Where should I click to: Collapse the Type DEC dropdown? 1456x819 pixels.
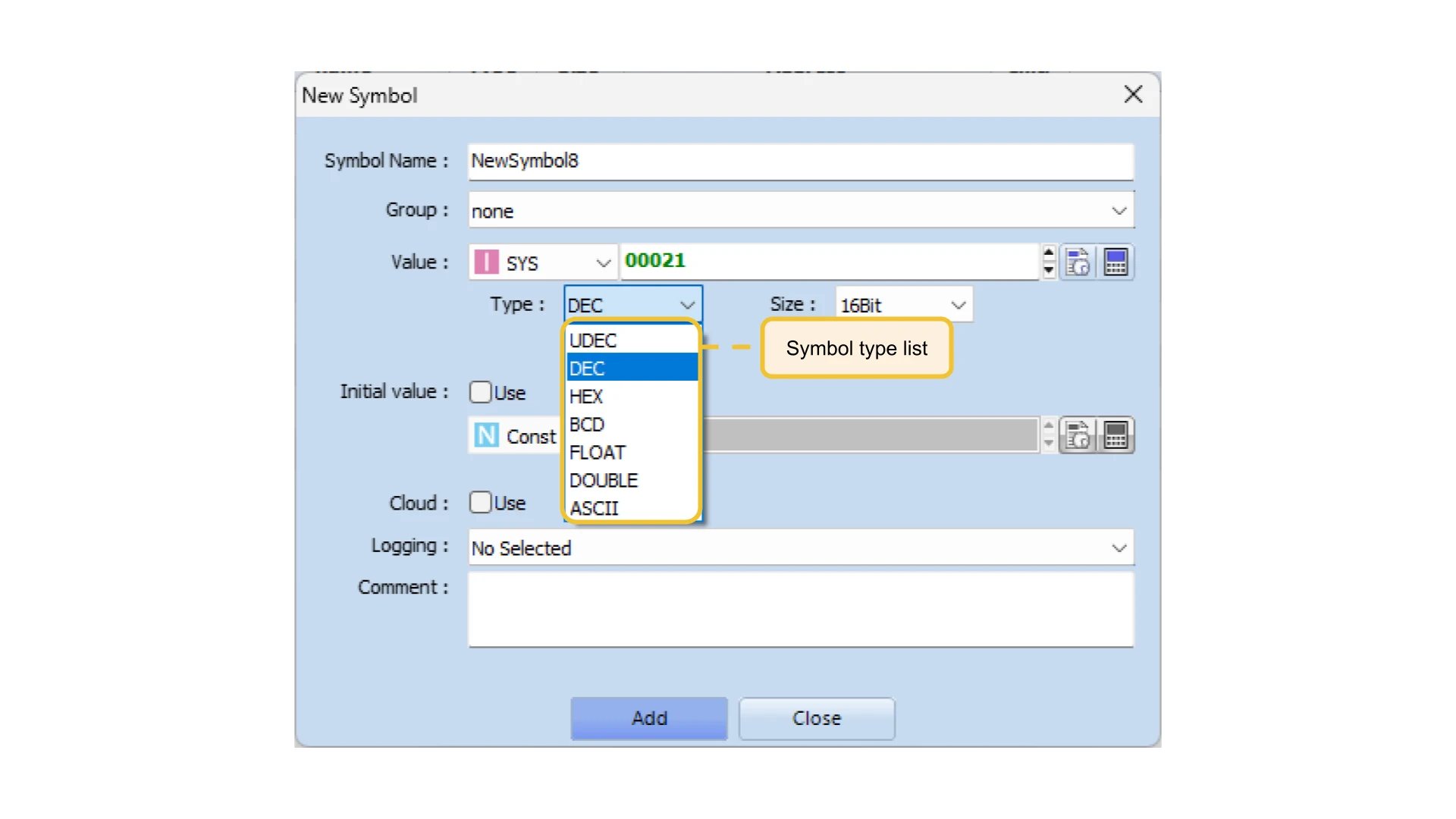tap(687, 305)
